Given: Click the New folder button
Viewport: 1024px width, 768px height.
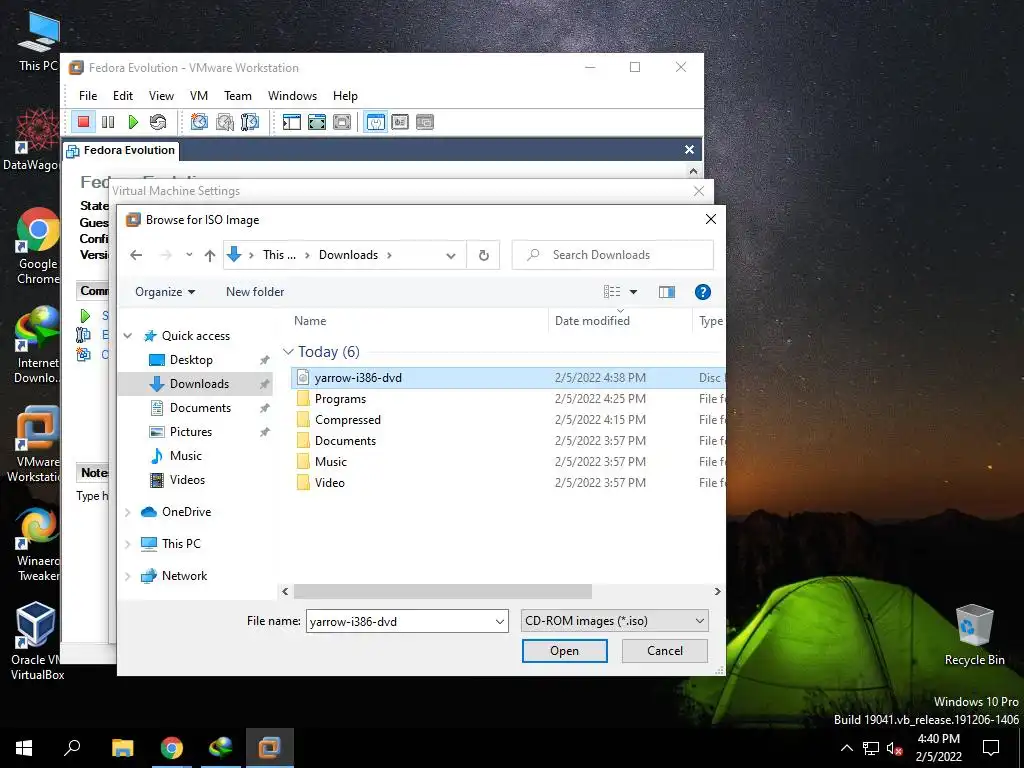Looking at the screenshot, I should point(255,292).
